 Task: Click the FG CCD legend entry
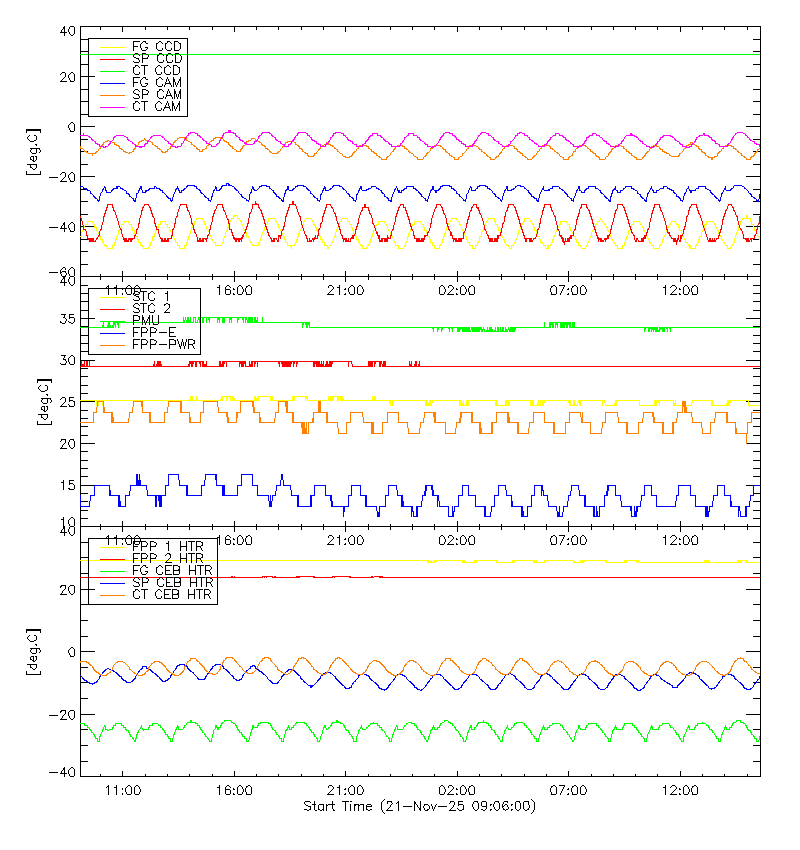156,47
